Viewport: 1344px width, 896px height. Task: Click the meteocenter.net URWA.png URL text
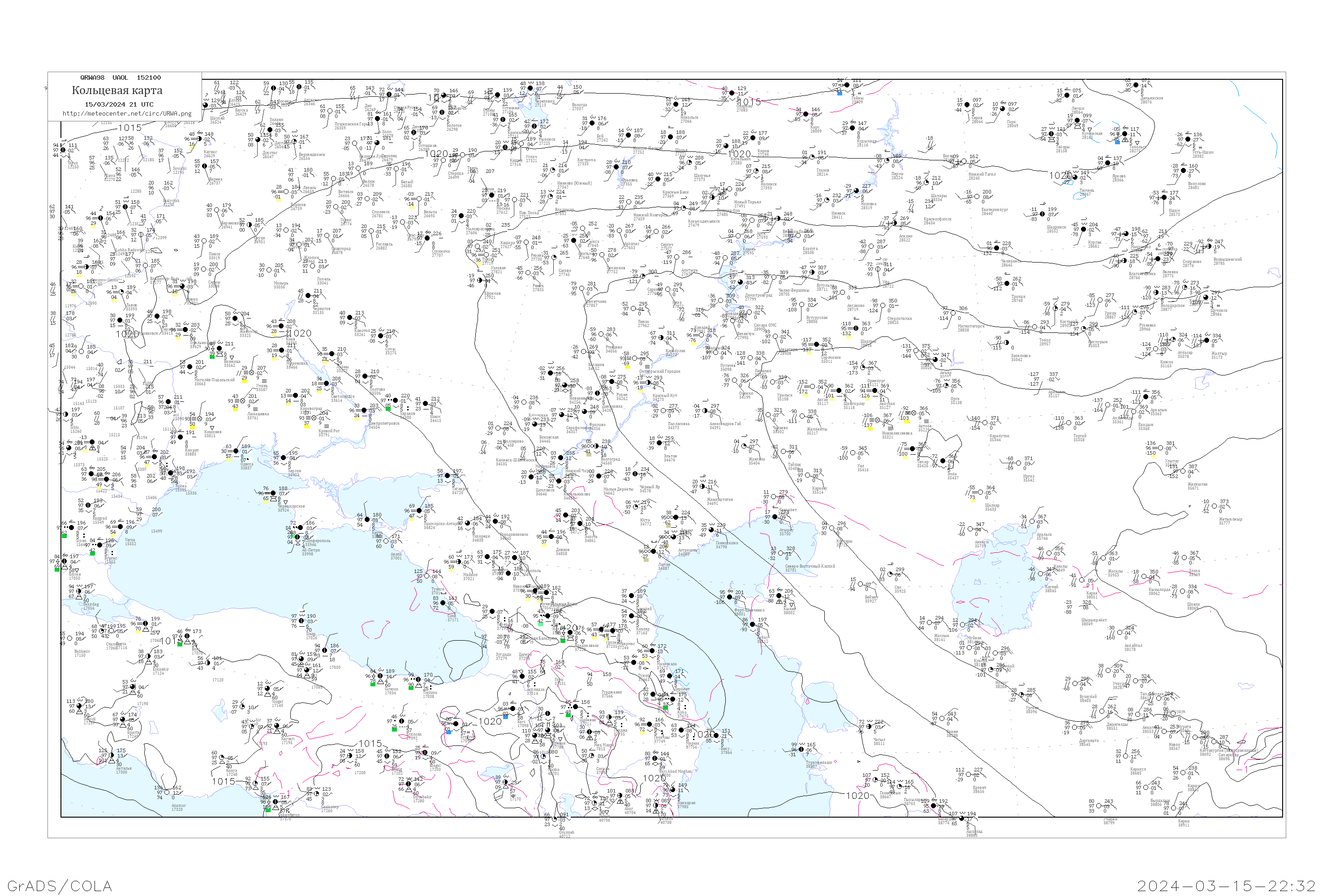[127, 113]
